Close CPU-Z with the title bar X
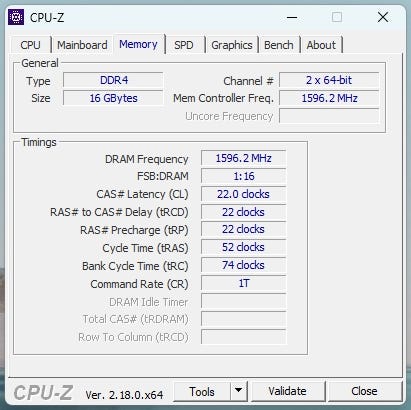The image size is (411, 410). click(x=383, y=17)
